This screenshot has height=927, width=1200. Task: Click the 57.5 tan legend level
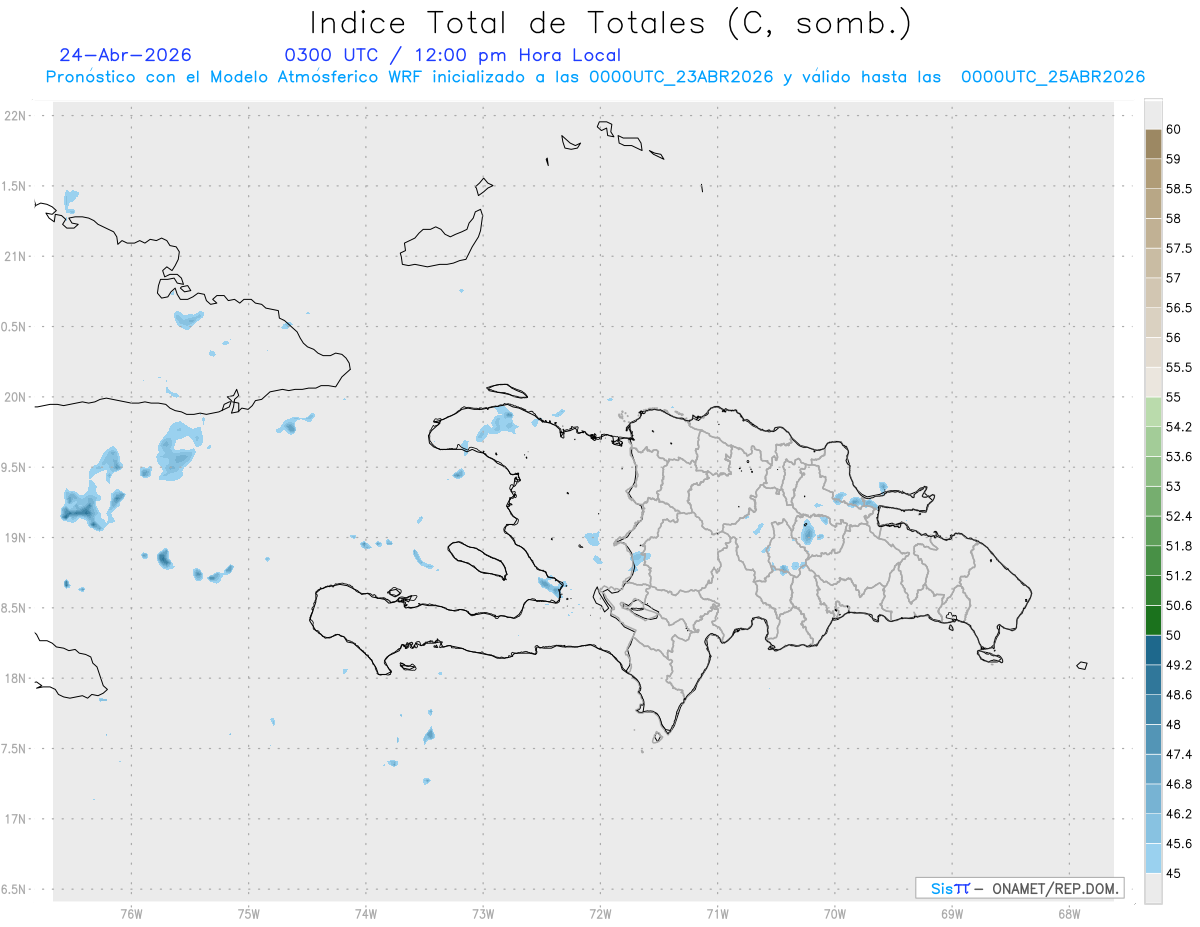point(1153,233)
